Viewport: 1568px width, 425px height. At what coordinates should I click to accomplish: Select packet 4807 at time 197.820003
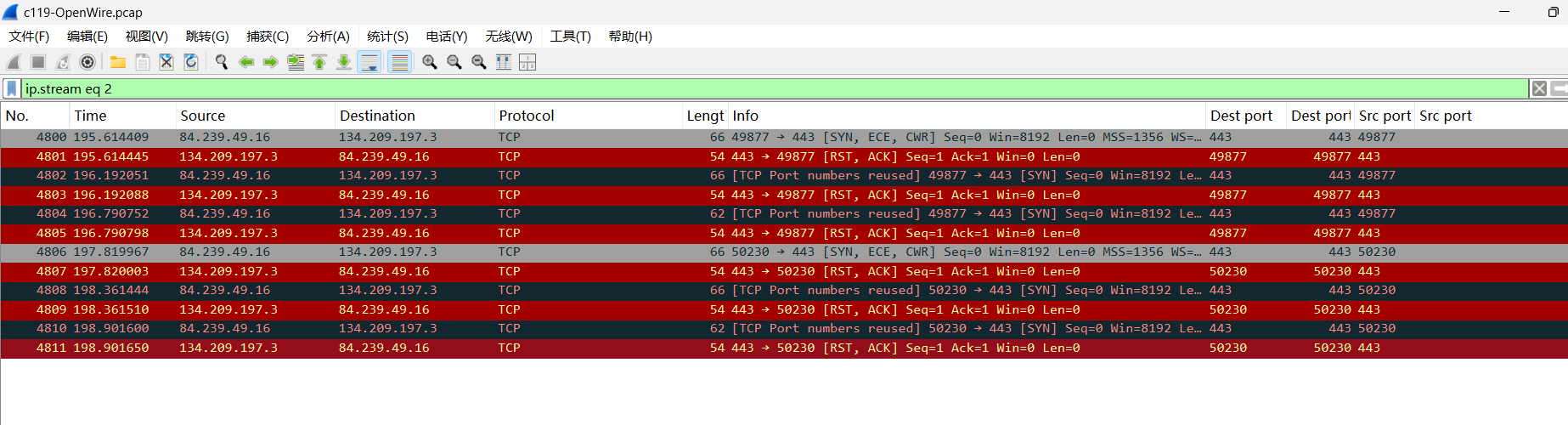pyautogui.click(x=784, y=271)
